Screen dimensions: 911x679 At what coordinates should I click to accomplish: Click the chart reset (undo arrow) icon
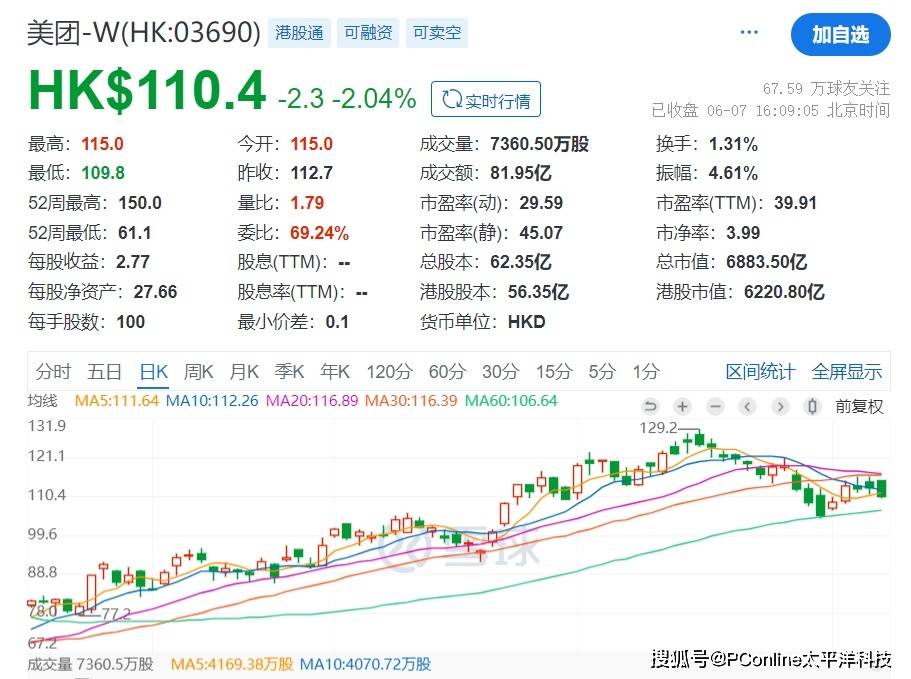click(651, 406)
